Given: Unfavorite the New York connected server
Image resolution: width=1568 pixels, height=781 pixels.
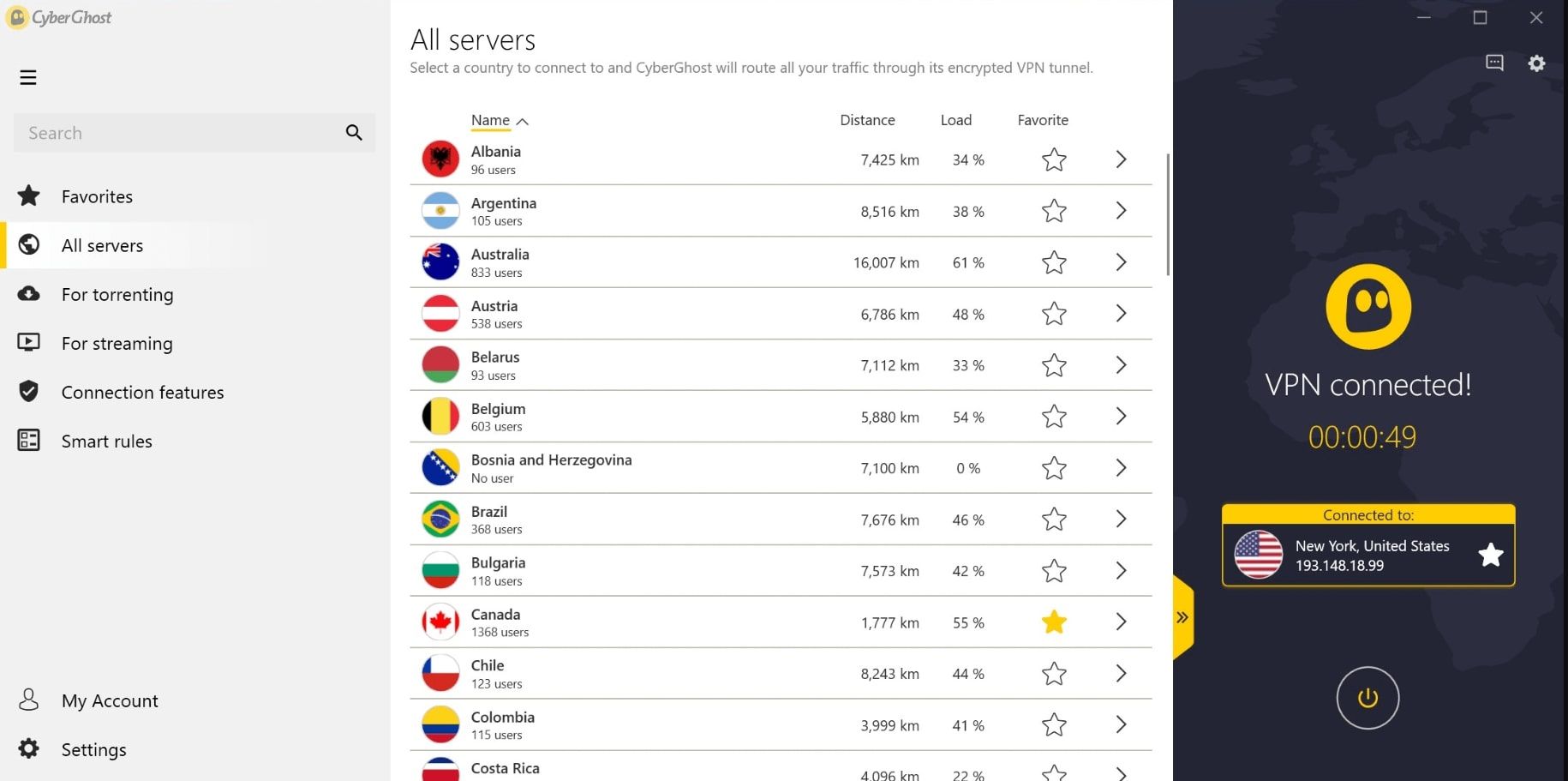Looking at the screenshot, I should point(1491,555).
